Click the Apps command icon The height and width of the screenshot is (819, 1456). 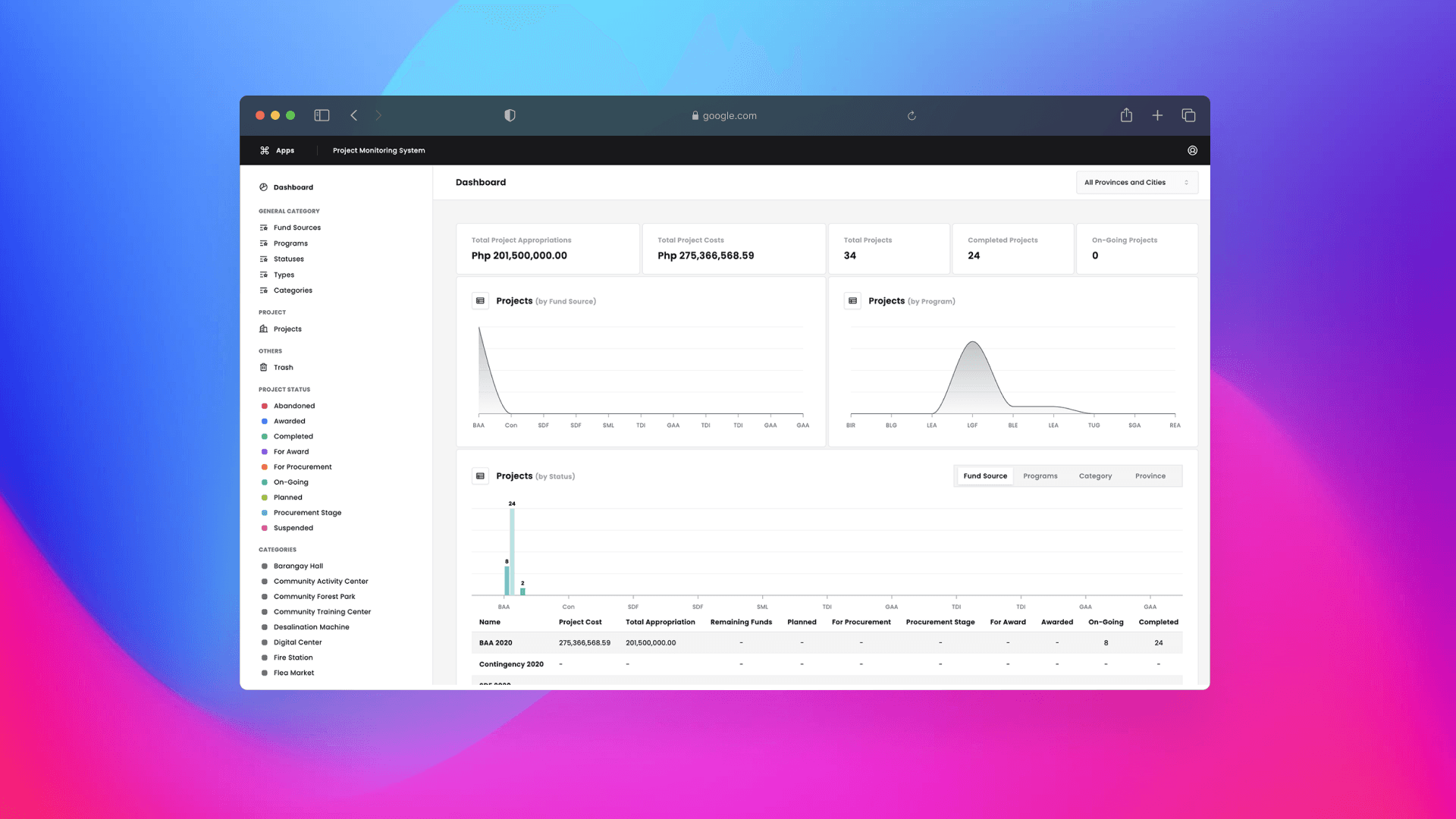[x=265, y=150]
